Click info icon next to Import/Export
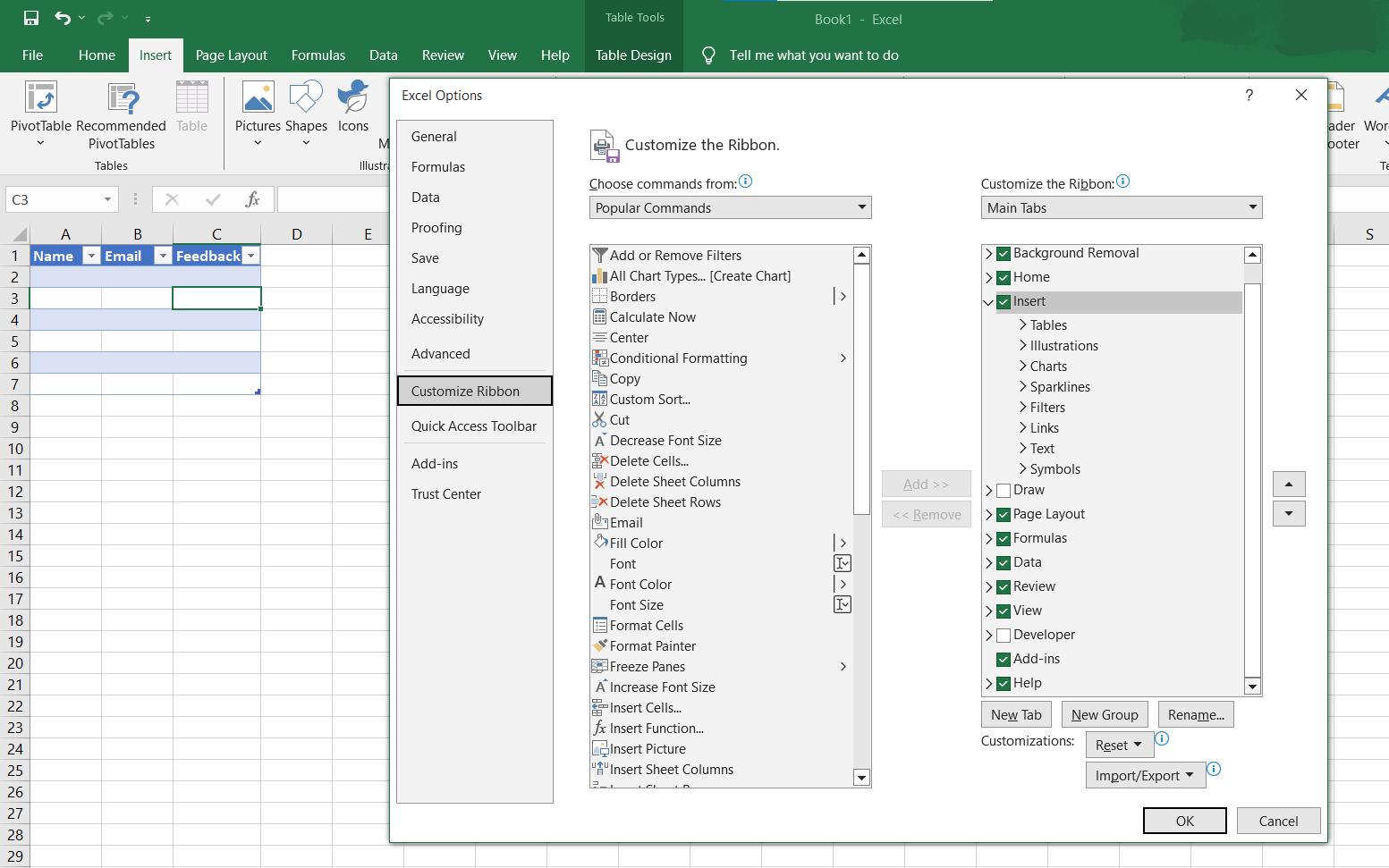 [x=1214, y=769]
